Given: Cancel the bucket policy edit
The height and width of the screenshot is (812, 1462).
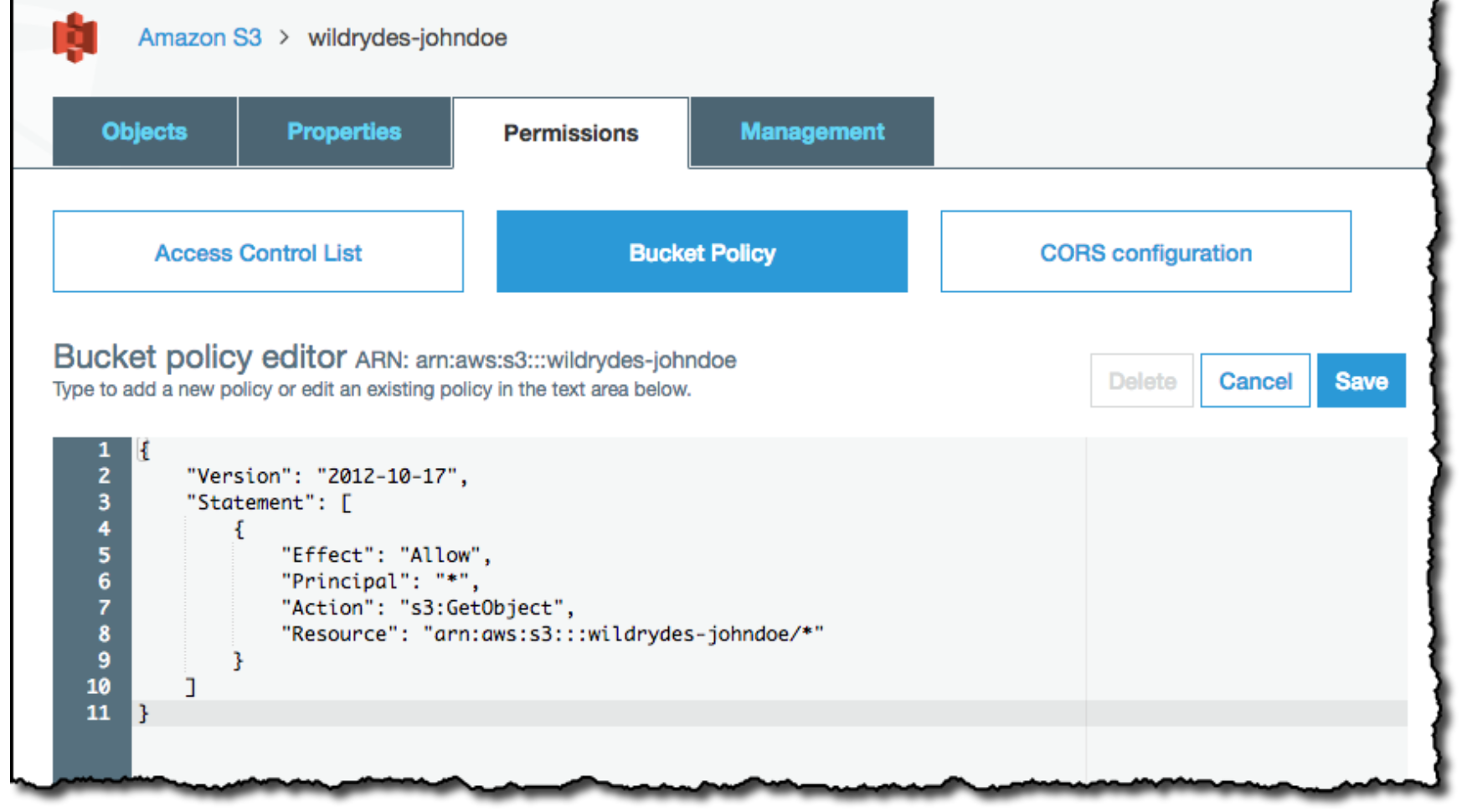Looking at the screenshot, I should coord(1255,381).
